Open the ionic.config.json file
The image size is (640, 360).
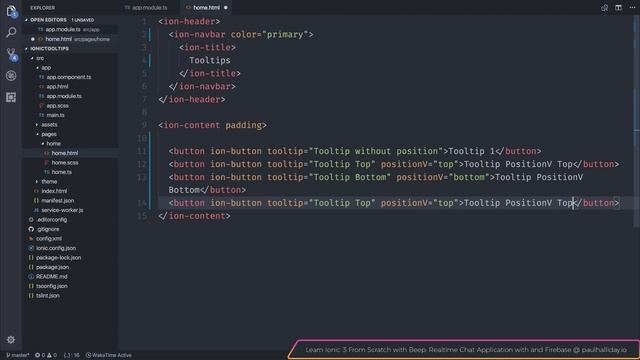coord(70,248)
